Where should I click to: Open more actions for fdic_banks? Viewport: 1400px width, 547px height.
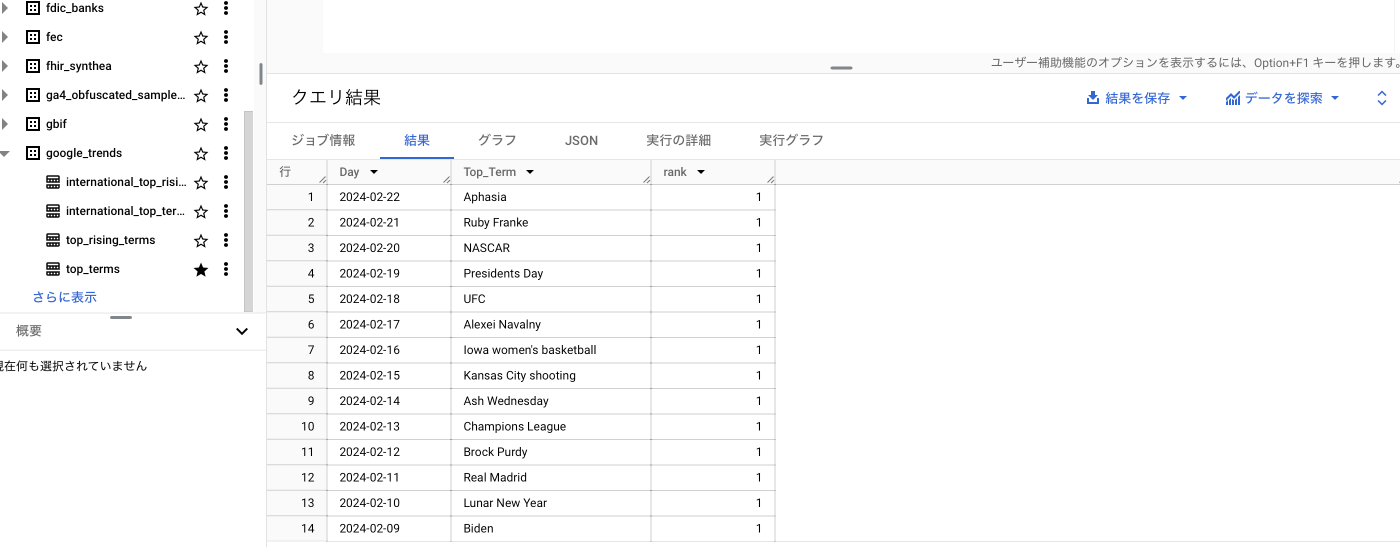(226, 8)
